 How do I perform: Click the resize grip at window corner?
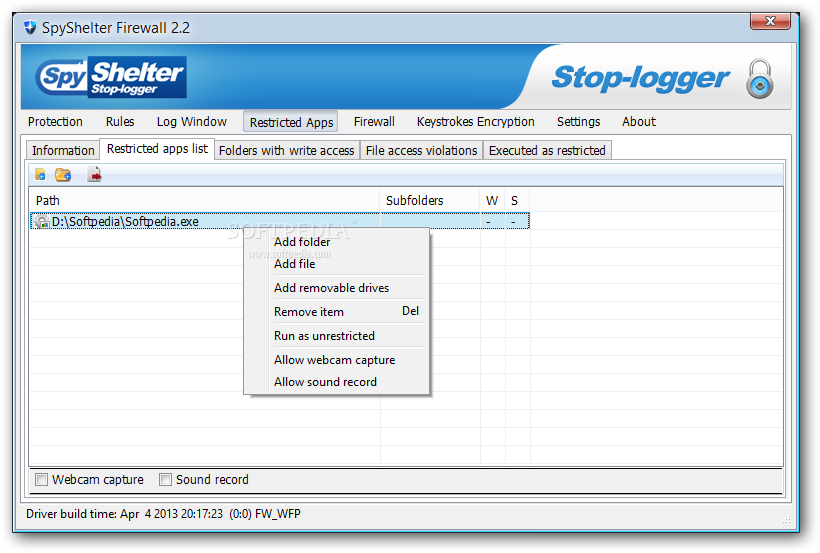coord(786,520)
